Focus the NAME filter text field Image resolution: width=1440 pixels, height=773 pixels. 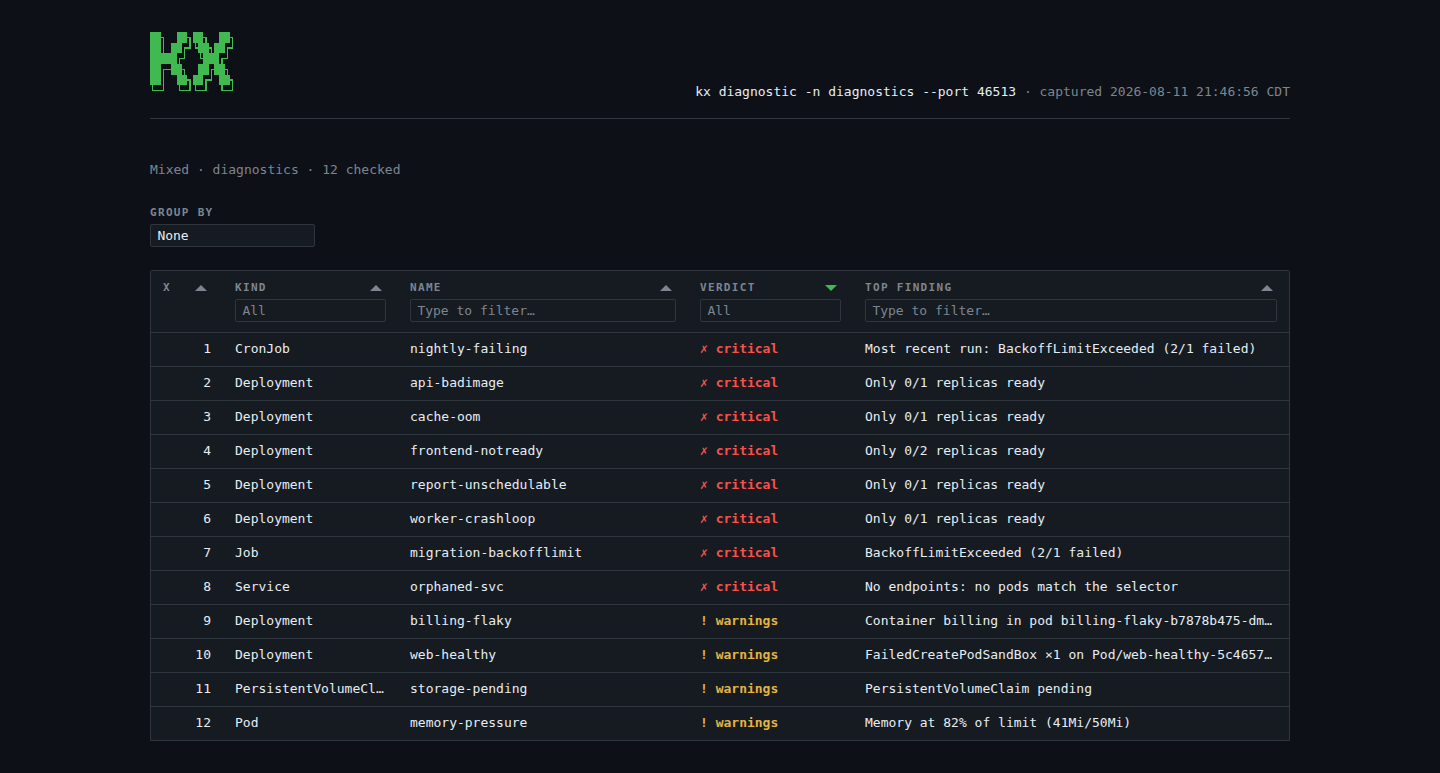543,311
